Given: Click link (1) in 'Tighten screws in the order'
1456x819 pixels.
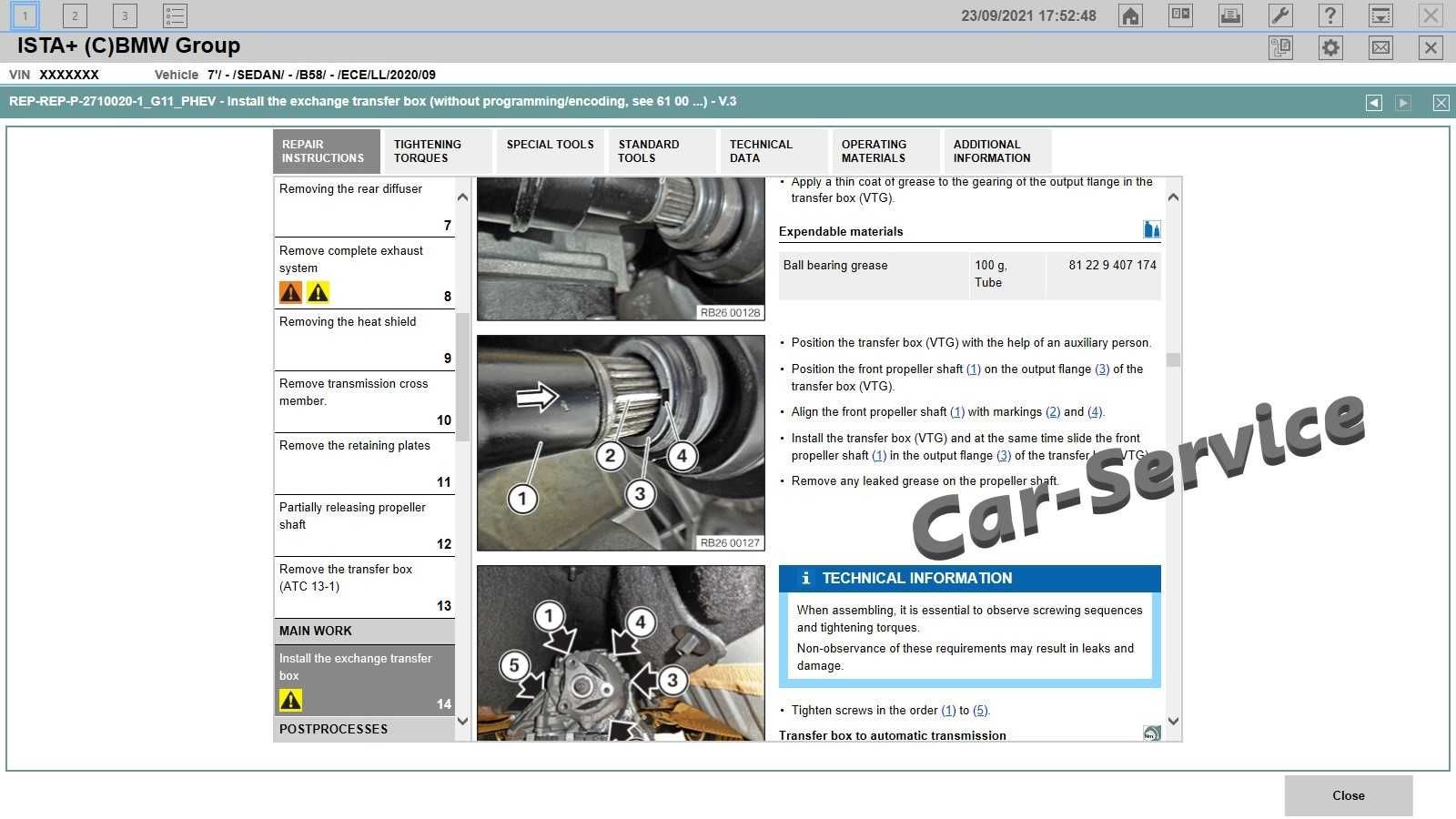Looking at the screenshot, I should (948, 710).
